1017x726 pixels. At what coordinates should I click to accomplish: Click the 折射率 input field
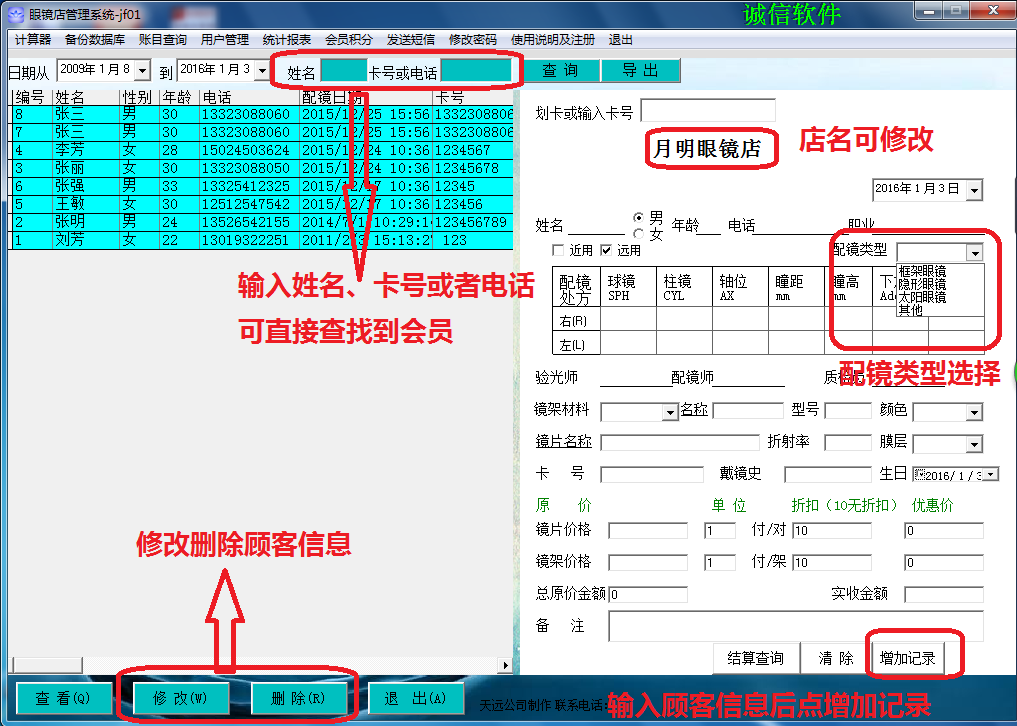pos(848,442)
